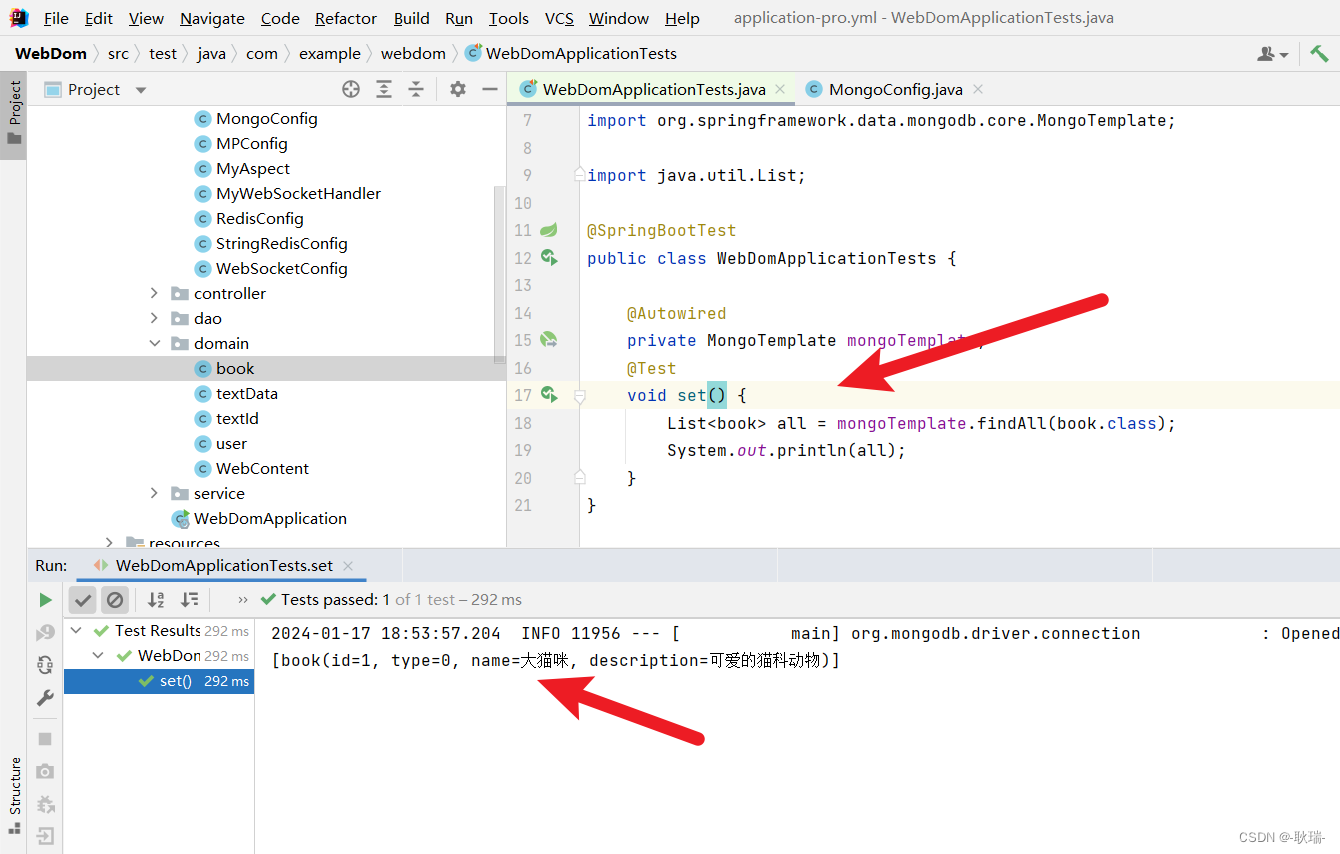
Task: Open the Window menu
Action: pyautogui.click(x=619, y=18)
